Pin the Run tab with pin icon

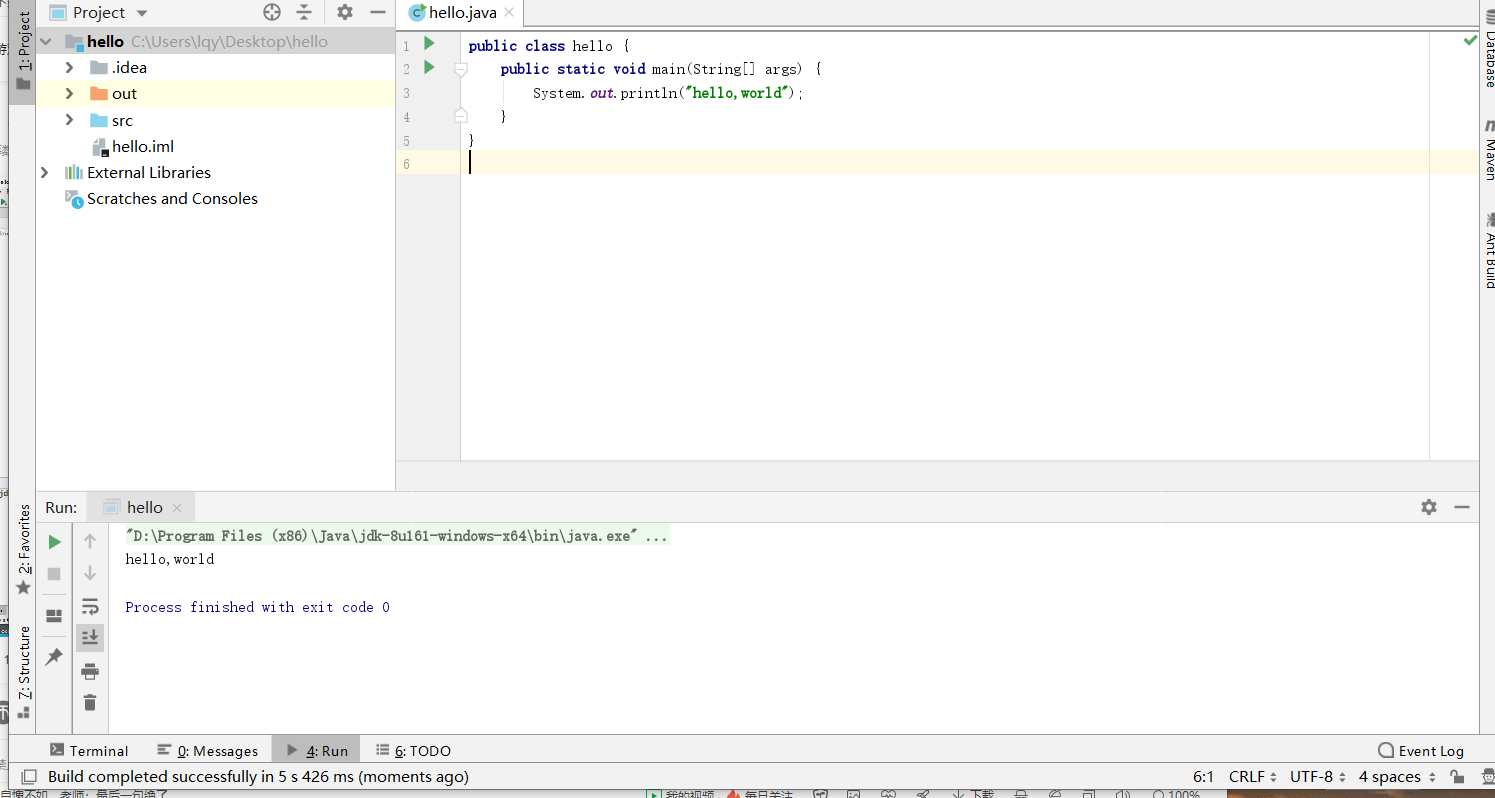coord(55,657)
